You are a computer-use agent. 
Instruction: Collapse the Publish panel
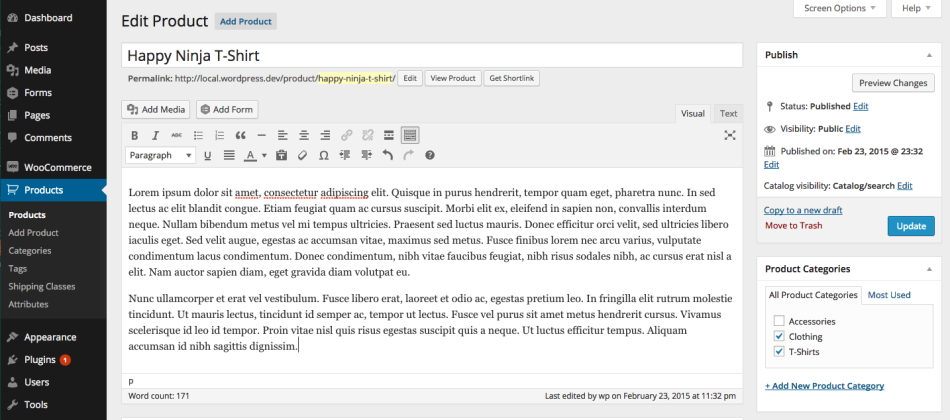[x=931, y=55]
